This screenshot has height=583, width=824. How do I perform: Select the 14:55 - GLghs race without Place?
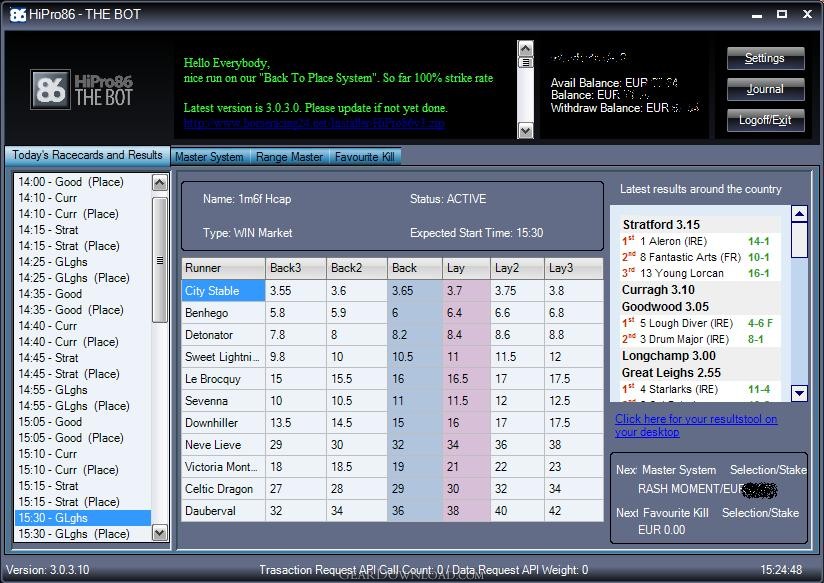tap(53, 390)
